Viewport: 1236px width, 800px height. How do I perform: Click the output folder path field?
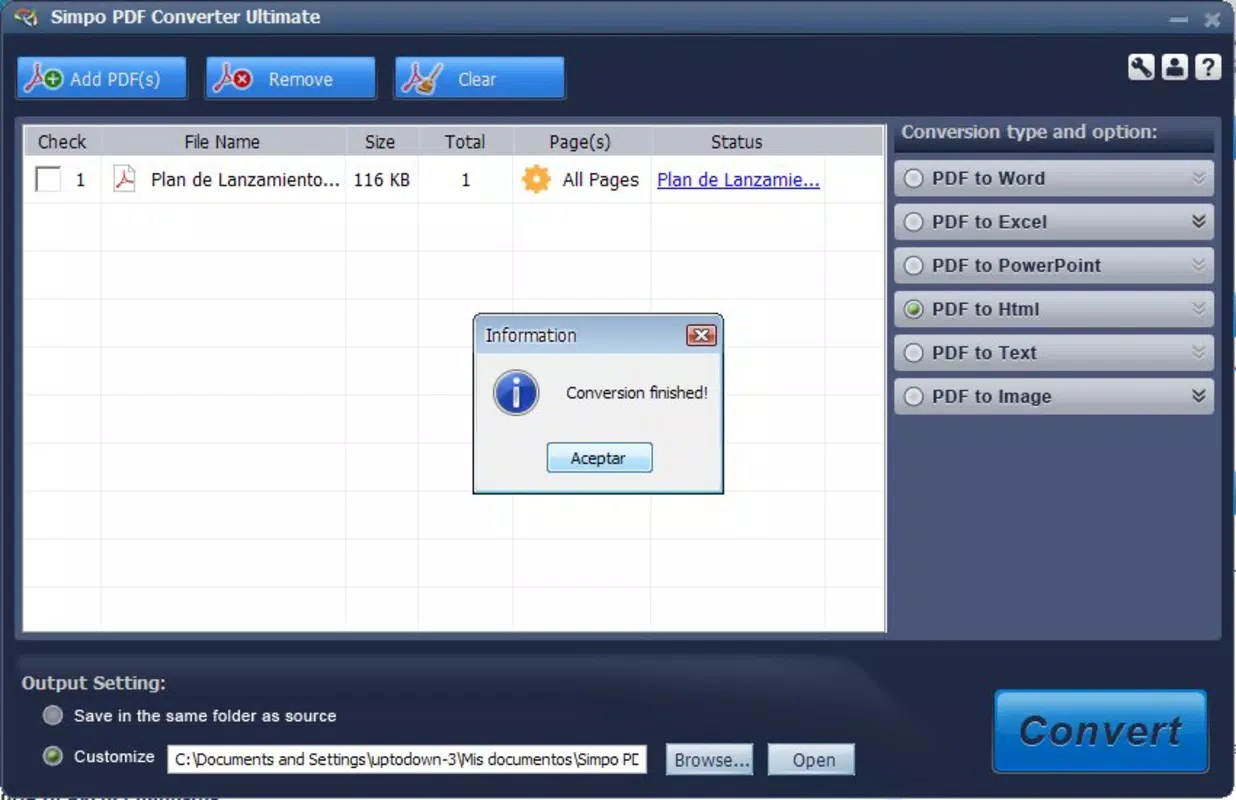pyautogui.click(x=407, y=759)
